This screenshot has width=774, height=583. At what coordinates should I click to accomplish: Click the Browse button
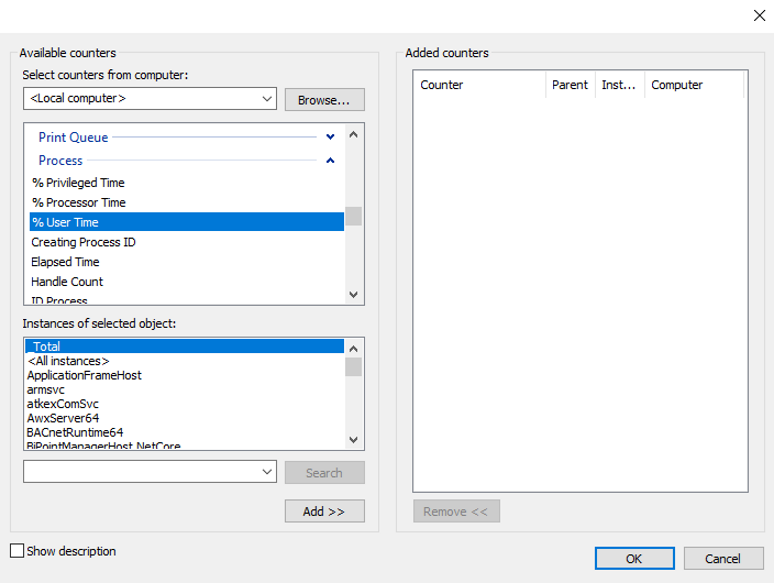click(x=324, y=100)
